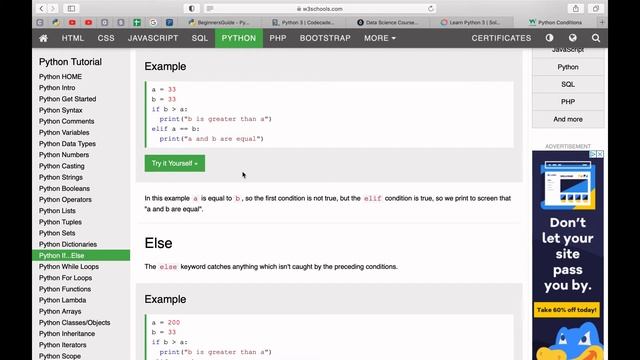The width and height of the screenshot is (640, 360).
Task: Open JAVASCRIPT in top navigation
Action: [x=153, y=38]
